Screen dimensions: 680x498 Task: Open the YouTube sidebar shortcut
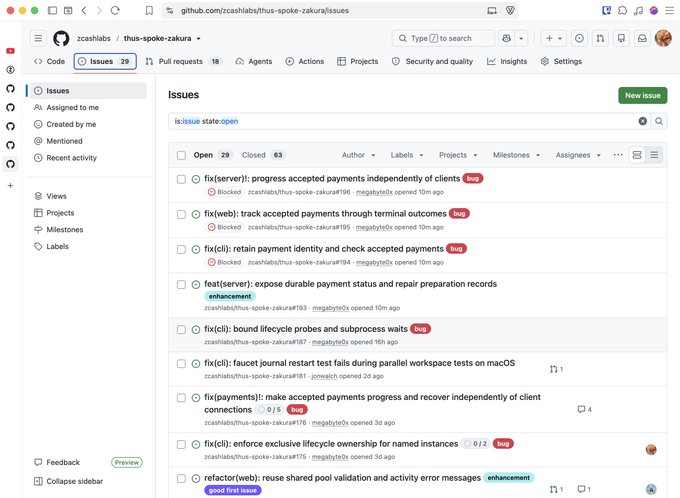[10, 51]
